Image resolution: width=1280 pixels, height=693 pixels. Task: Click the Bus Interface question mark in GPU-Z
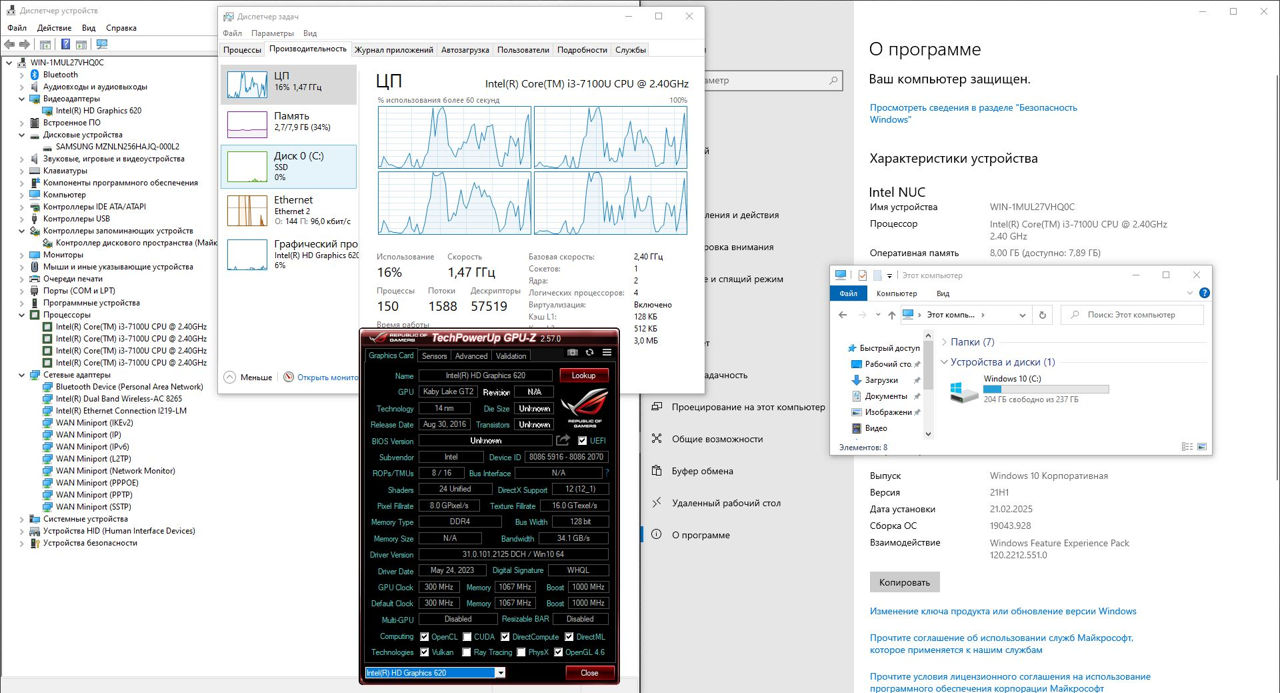[x=606, y=473]
